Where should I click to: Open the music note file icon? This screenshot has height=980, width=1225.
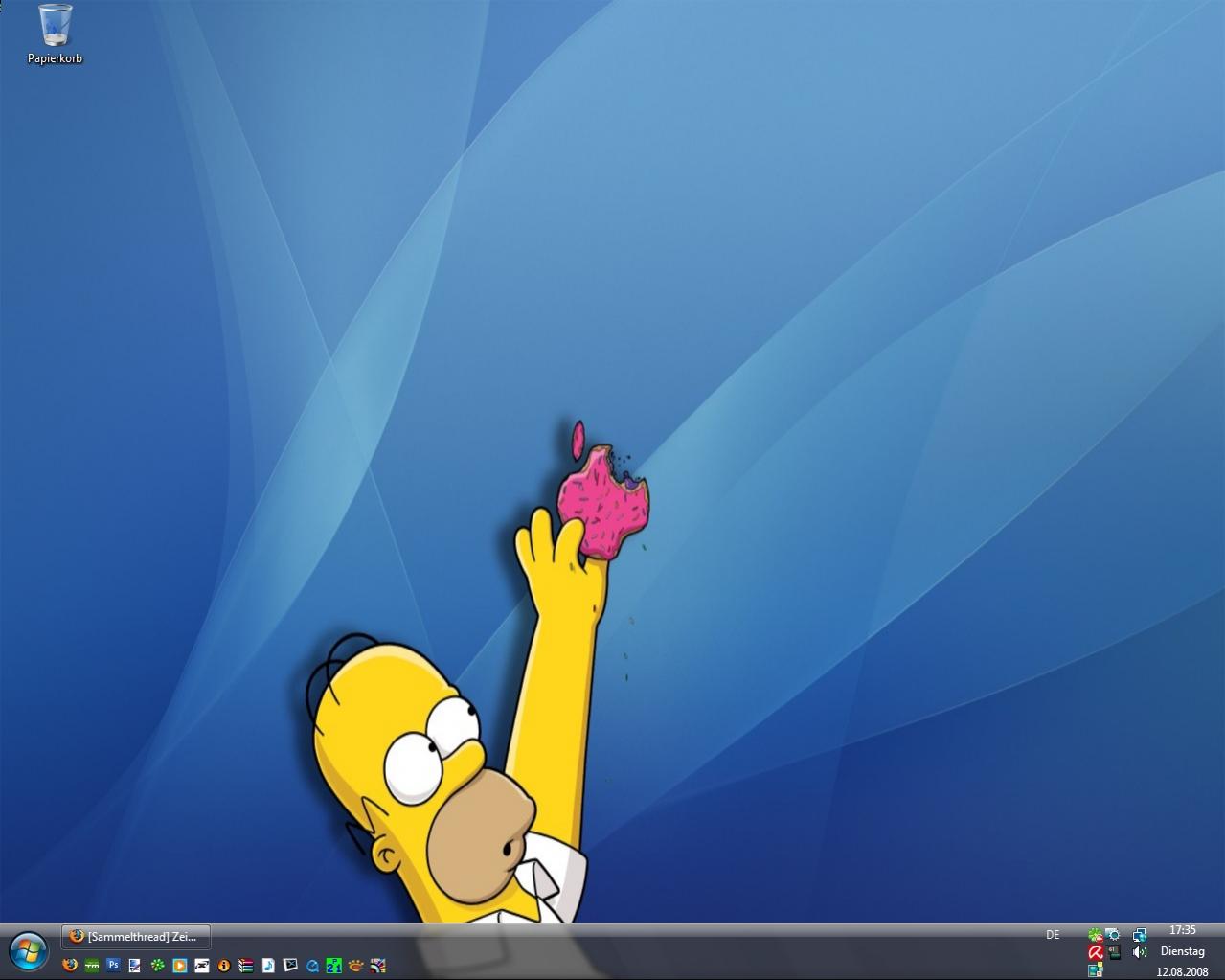pyautogui.click(x=268, y=966)
